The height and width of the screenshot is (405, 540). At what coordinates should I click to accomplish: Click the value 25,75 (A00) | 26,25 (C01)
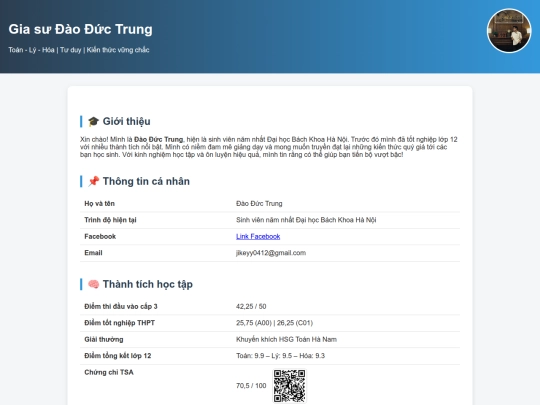tap(274, 323)
